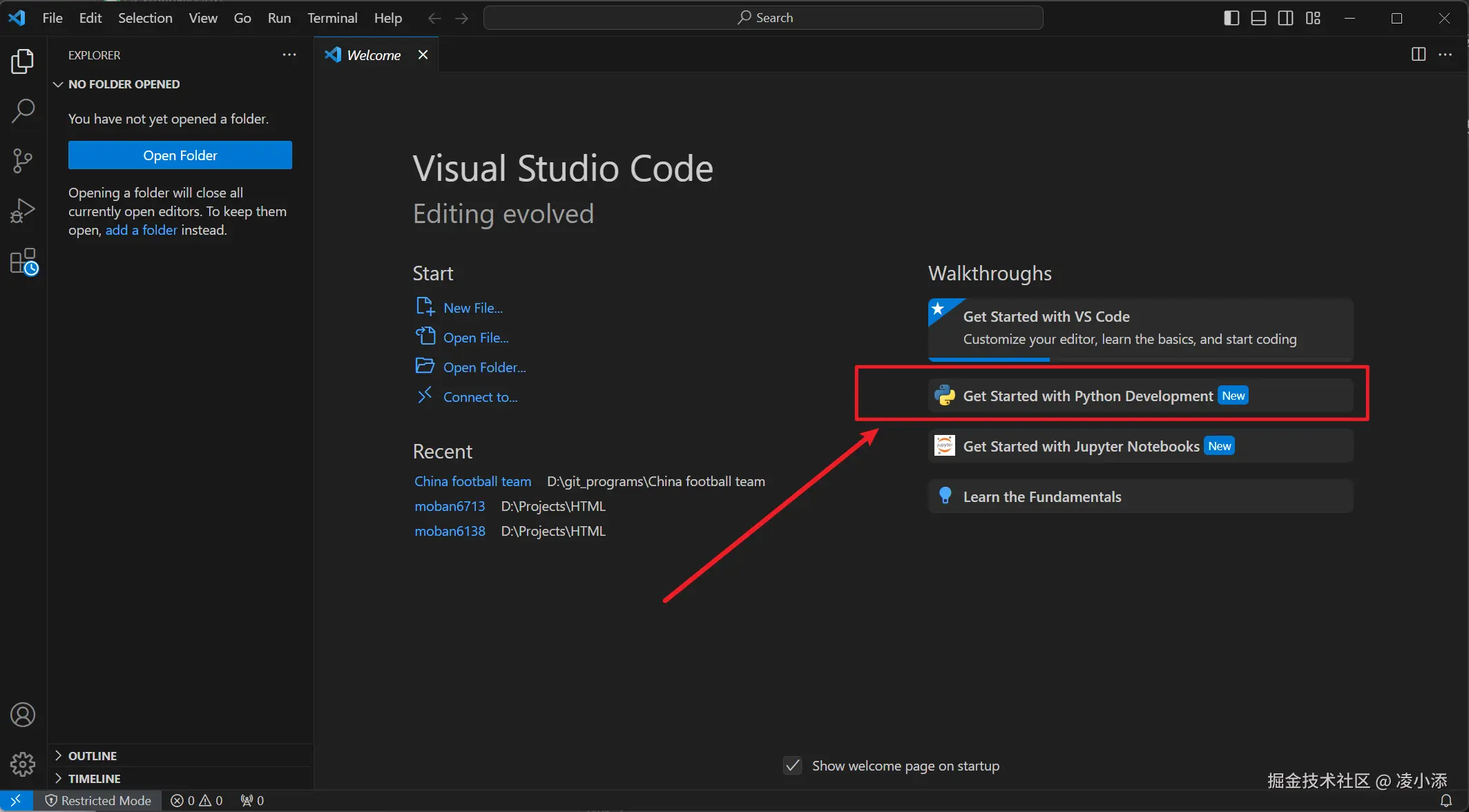Click the Search command center box
The height and width of the screenshot is (812, 1469).
[763, 18]
